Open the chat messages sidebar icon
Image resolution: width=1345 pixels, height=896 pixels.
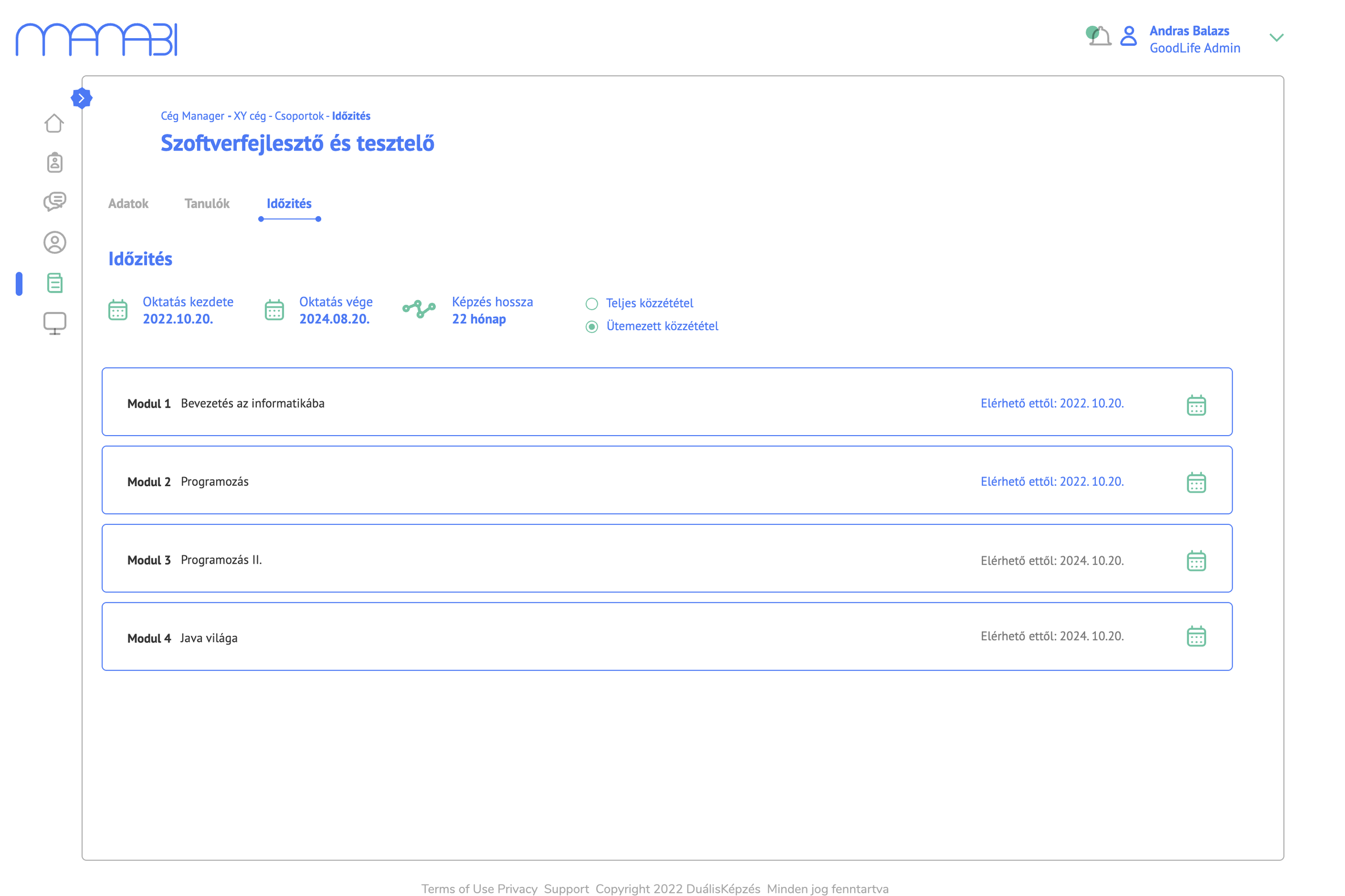click(x=55, y=201)
